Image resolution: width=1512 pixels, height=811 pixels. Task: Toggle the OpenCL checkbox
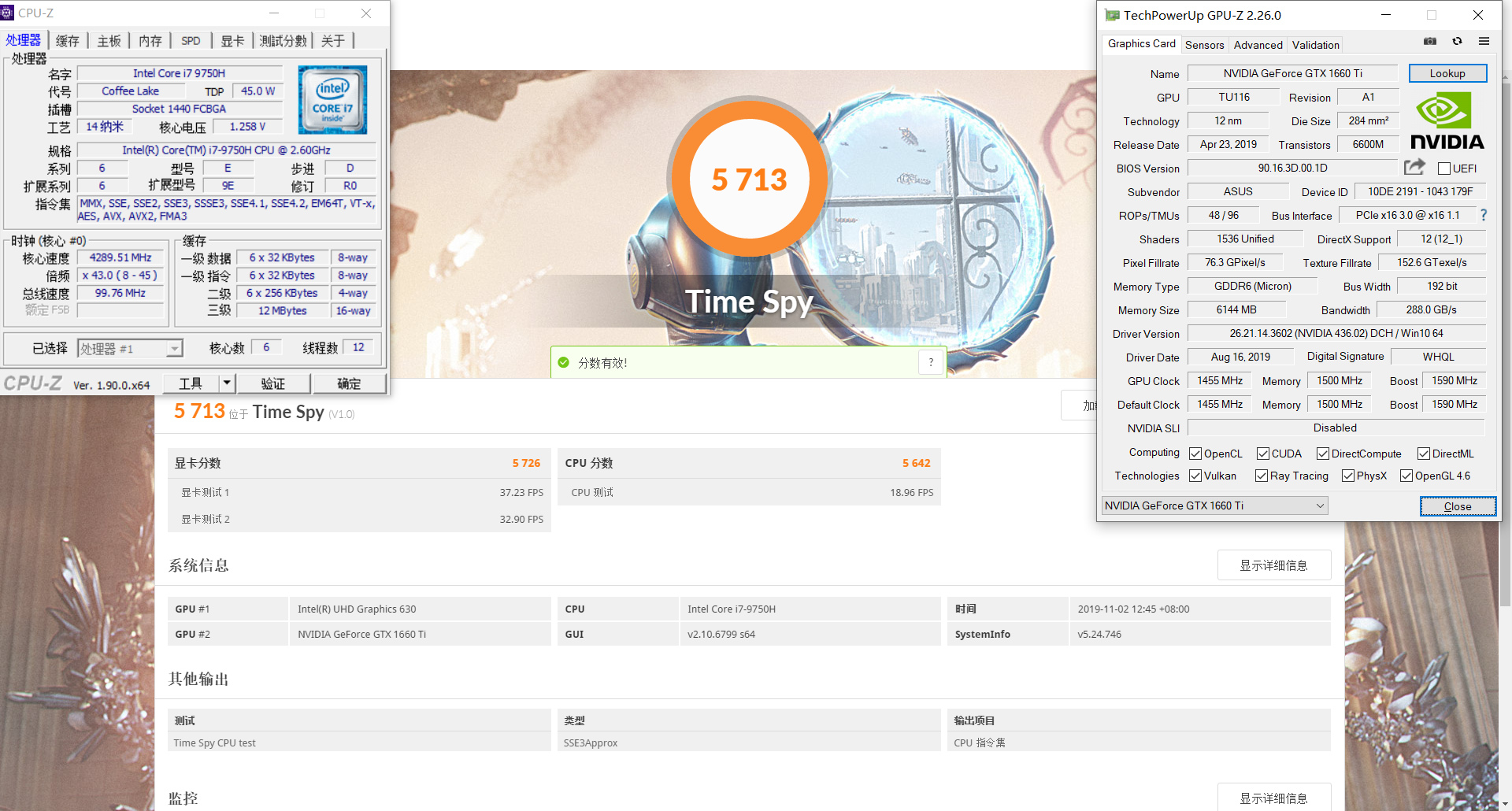1195,454
